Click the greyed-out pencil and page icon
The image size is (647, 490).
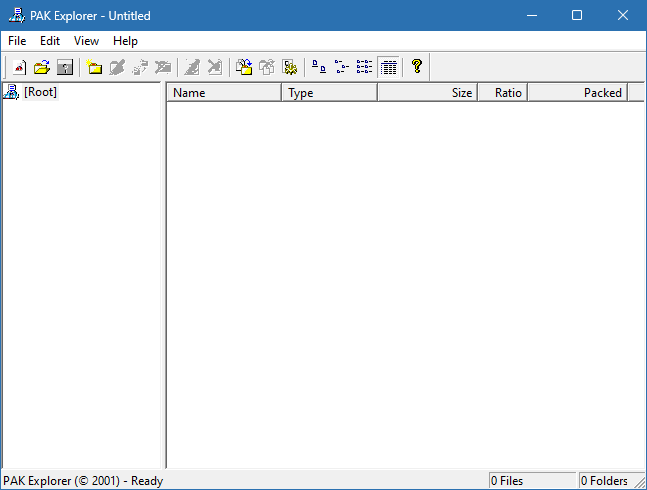[192, 67]
